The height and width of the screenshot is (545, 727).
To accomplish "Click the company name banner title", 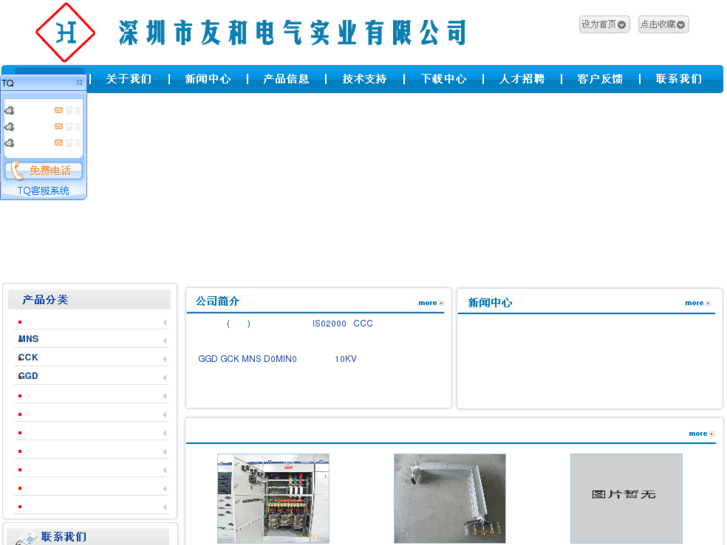I will [x=293, y=32].
